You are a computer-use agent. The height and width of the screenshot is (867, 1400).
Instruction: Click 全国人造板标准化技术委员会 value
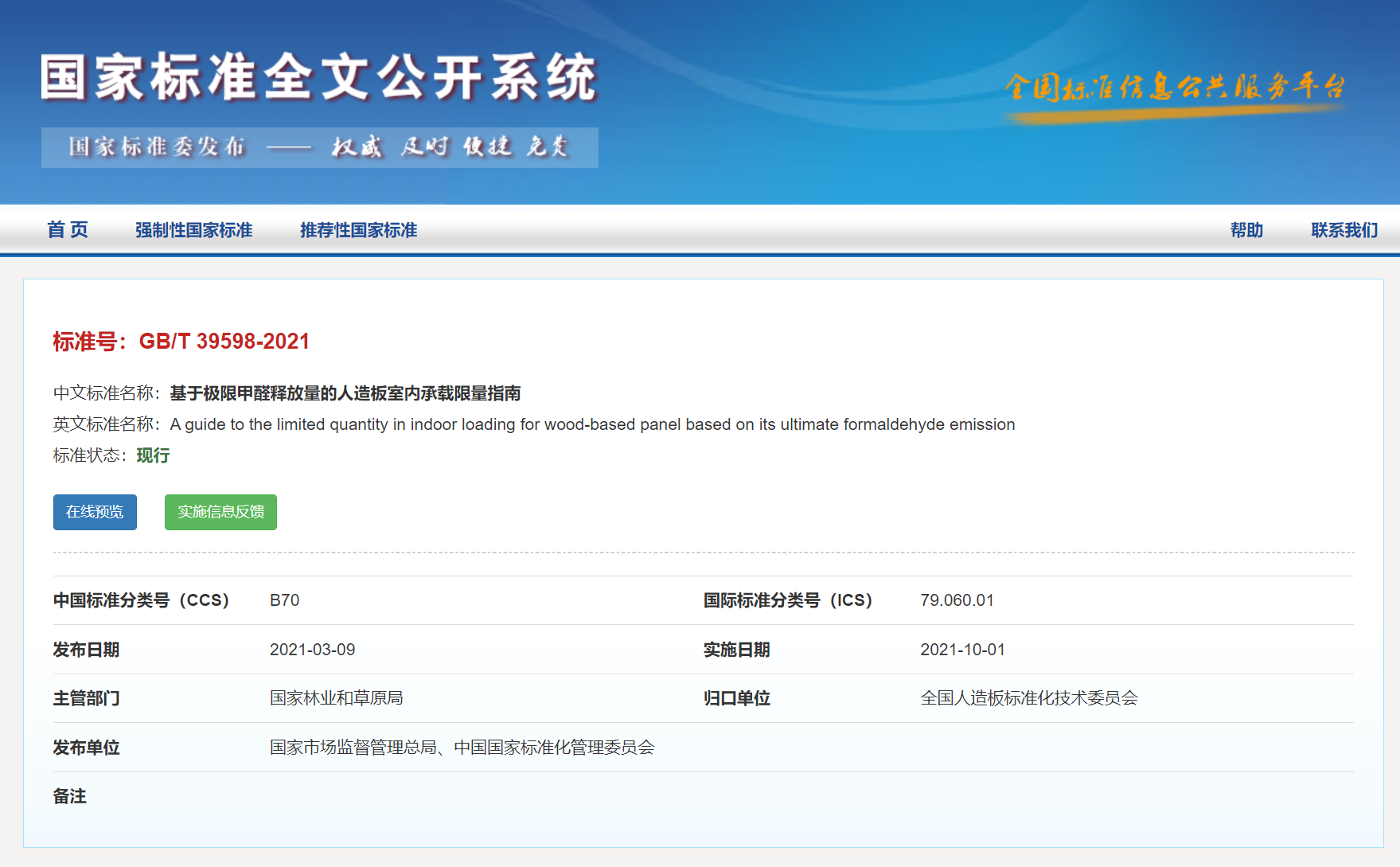pyautogui.click(x=1029, y=698)
